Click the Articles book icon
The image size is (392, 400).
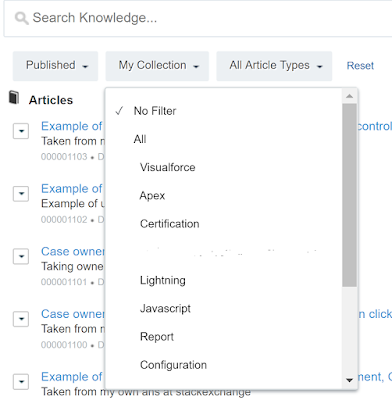click(14, 97)
